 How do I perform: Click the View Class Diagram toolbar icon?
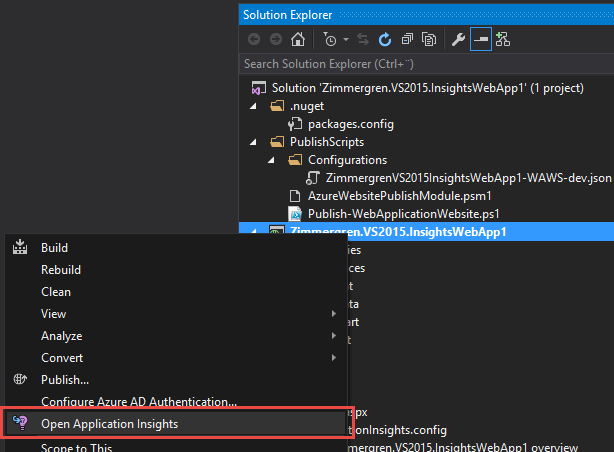point(503,40)
